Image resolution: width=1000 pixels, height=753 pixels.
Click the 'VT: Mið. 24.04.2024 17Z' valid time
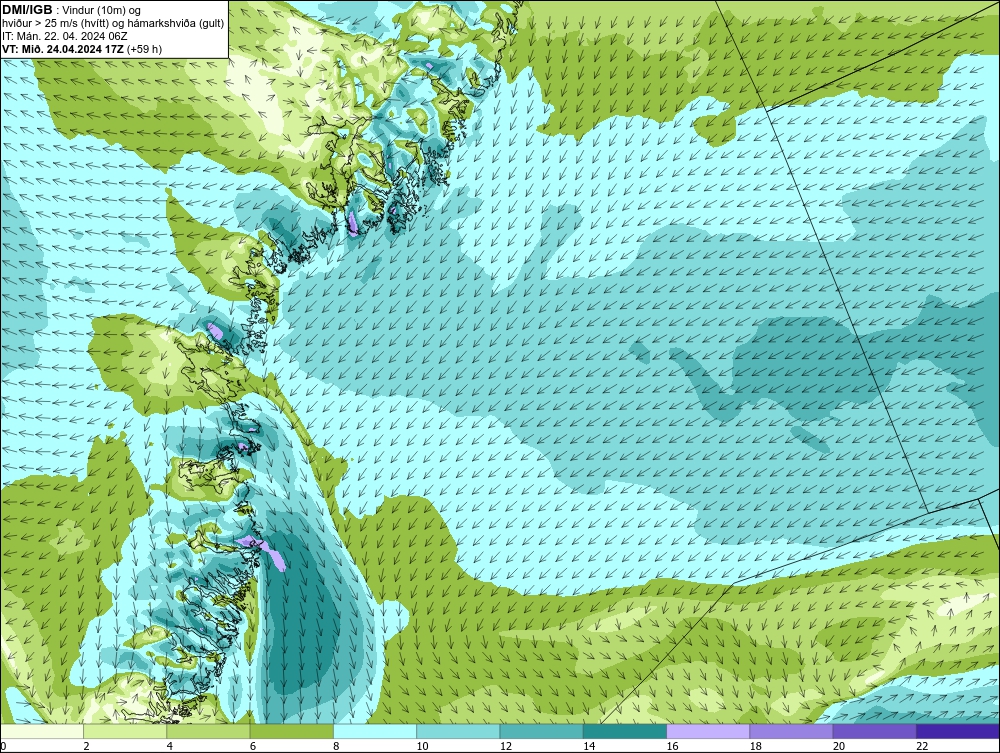63,49
